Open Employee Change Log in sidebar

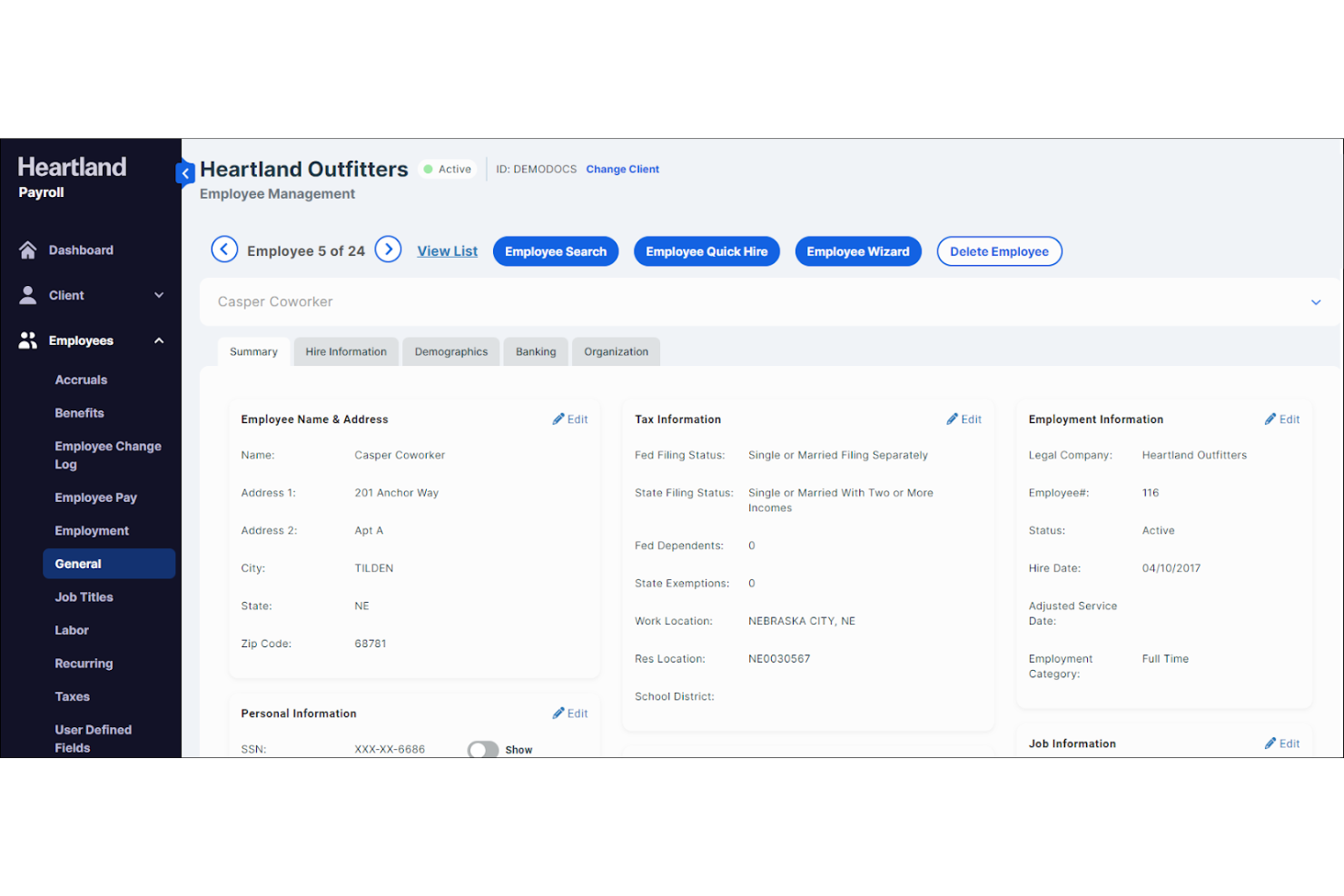(108, 455)
